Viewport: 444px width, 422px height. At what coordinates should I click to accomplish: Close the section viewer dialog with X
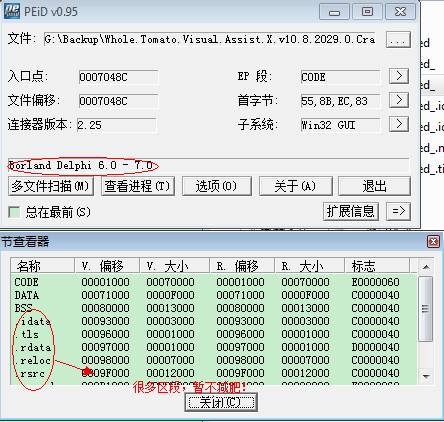coord(433,241)
